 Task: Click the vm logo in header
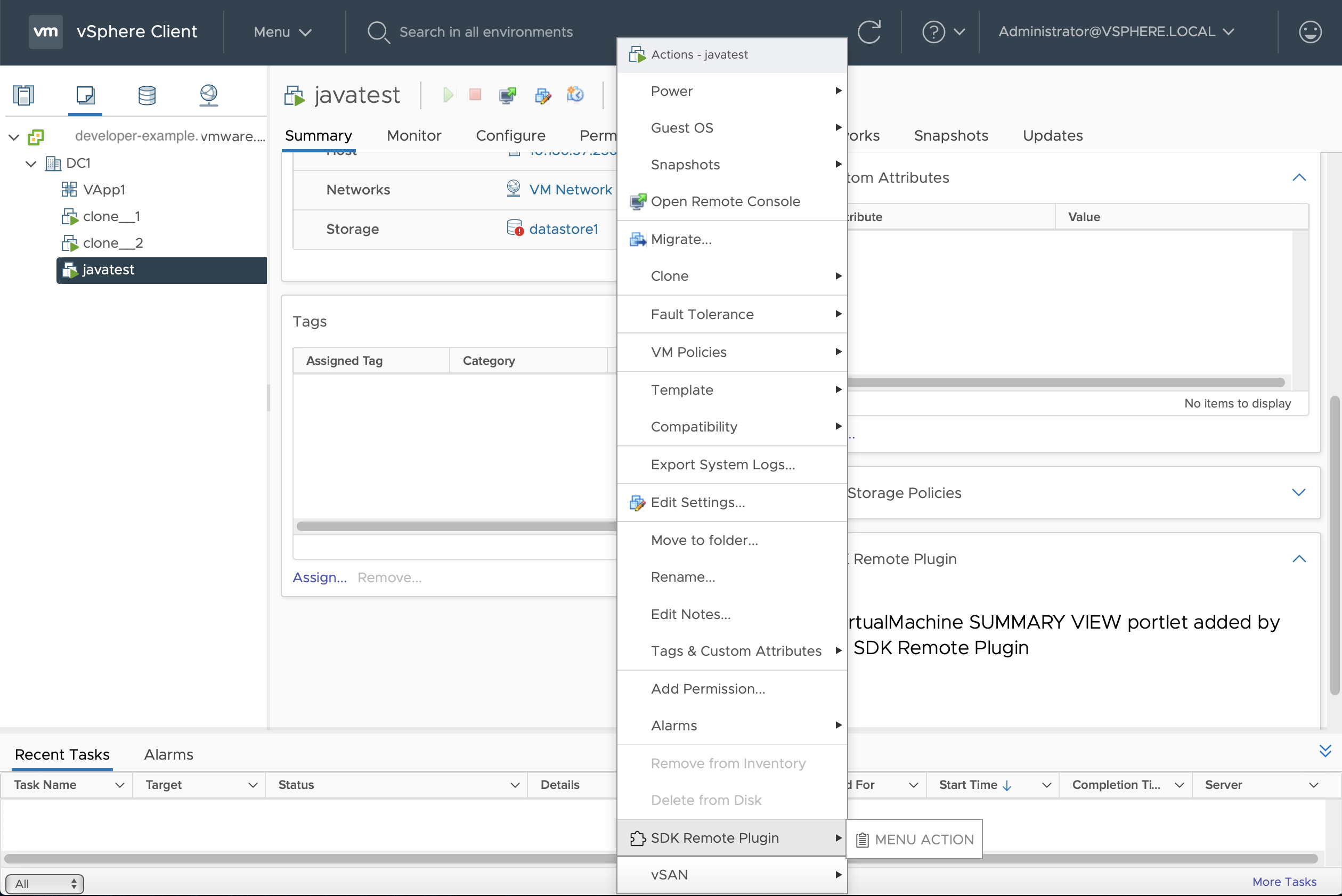click(46, 31)
